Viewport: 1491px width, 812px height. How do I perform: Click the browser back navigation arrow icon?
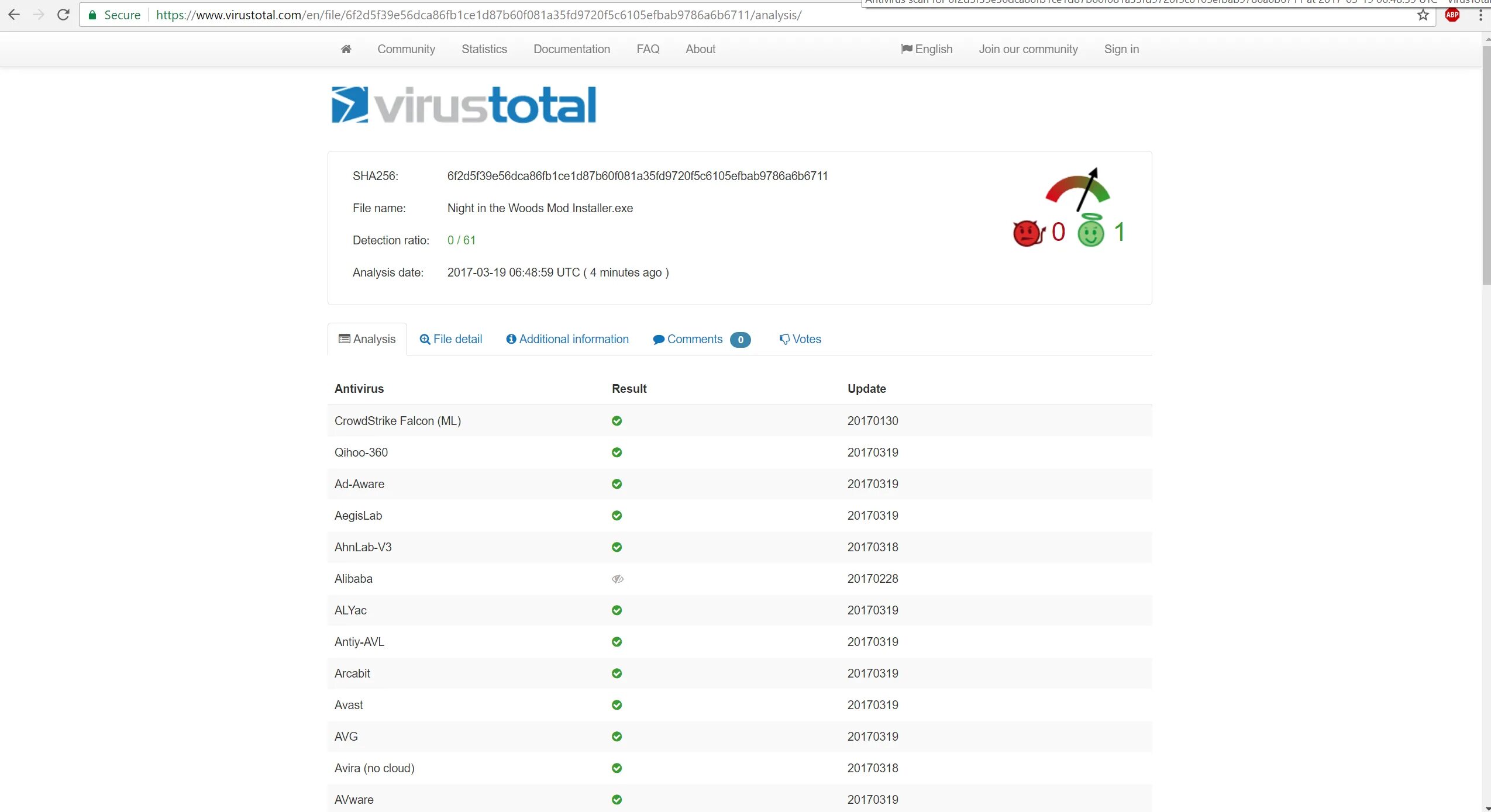[14, 15]
